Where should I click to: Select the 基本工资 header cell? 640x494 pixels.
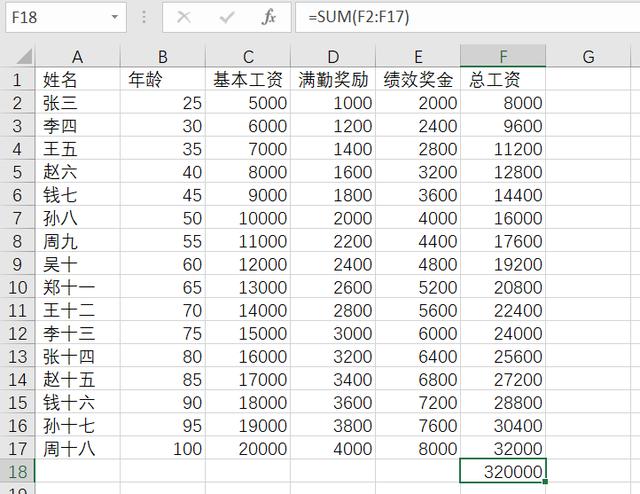click(x=248, y=79)
